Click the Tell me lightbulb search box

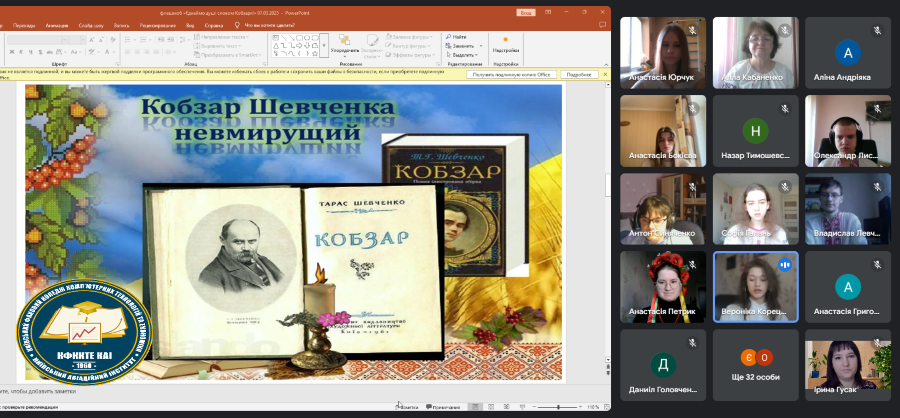[x=265, y=25]
